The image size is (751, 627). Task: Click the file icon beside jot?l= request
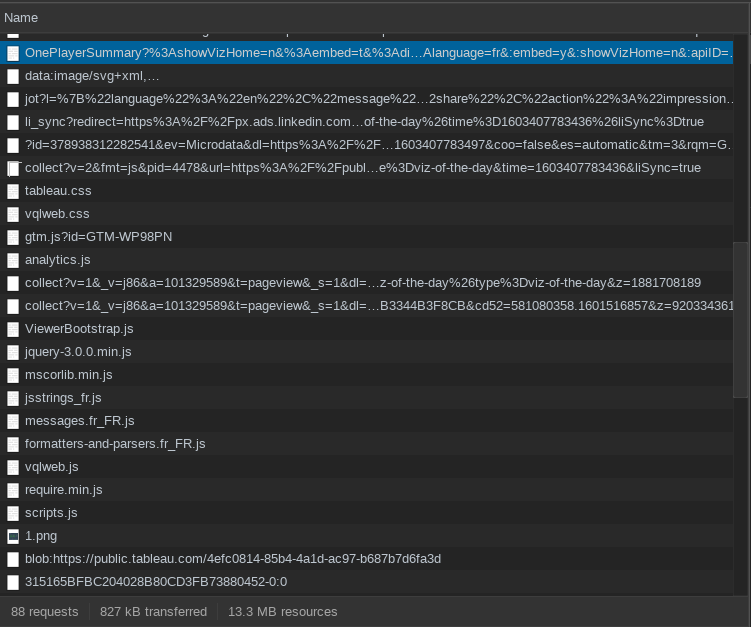coord(13,99)
